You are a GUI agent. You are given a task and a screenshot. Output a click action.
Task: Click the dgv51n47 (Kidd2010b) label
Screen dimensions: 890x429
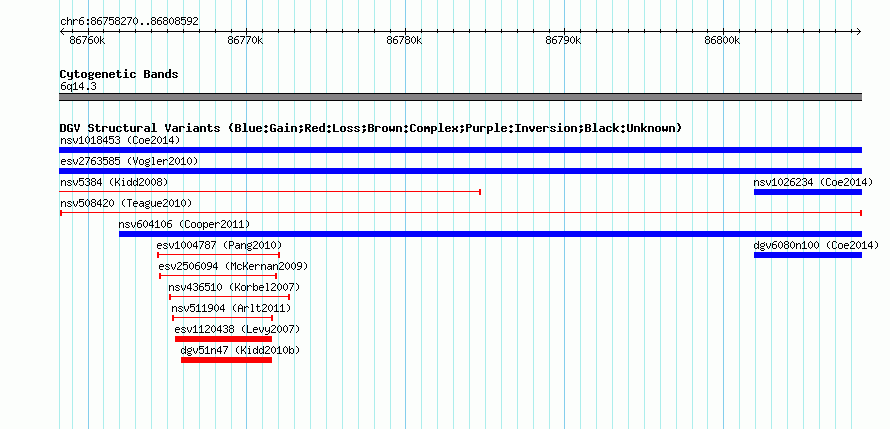tap(240, 350)
